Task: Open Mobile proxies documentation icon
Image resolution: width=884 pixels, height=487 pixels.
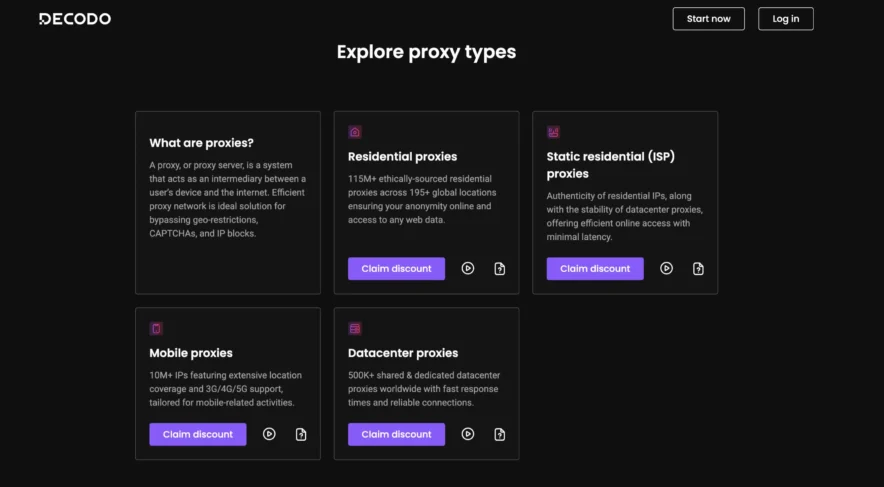Action: point(301,434)
